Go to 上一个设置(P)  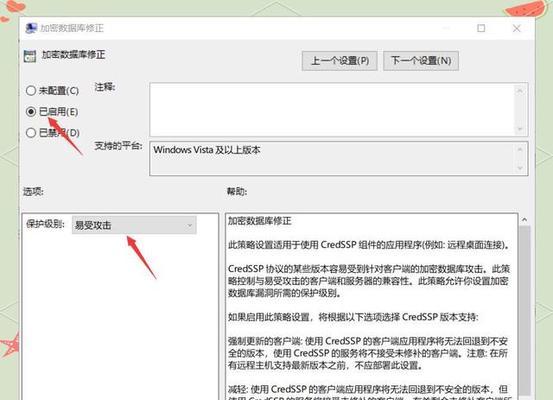pos(340,61)
